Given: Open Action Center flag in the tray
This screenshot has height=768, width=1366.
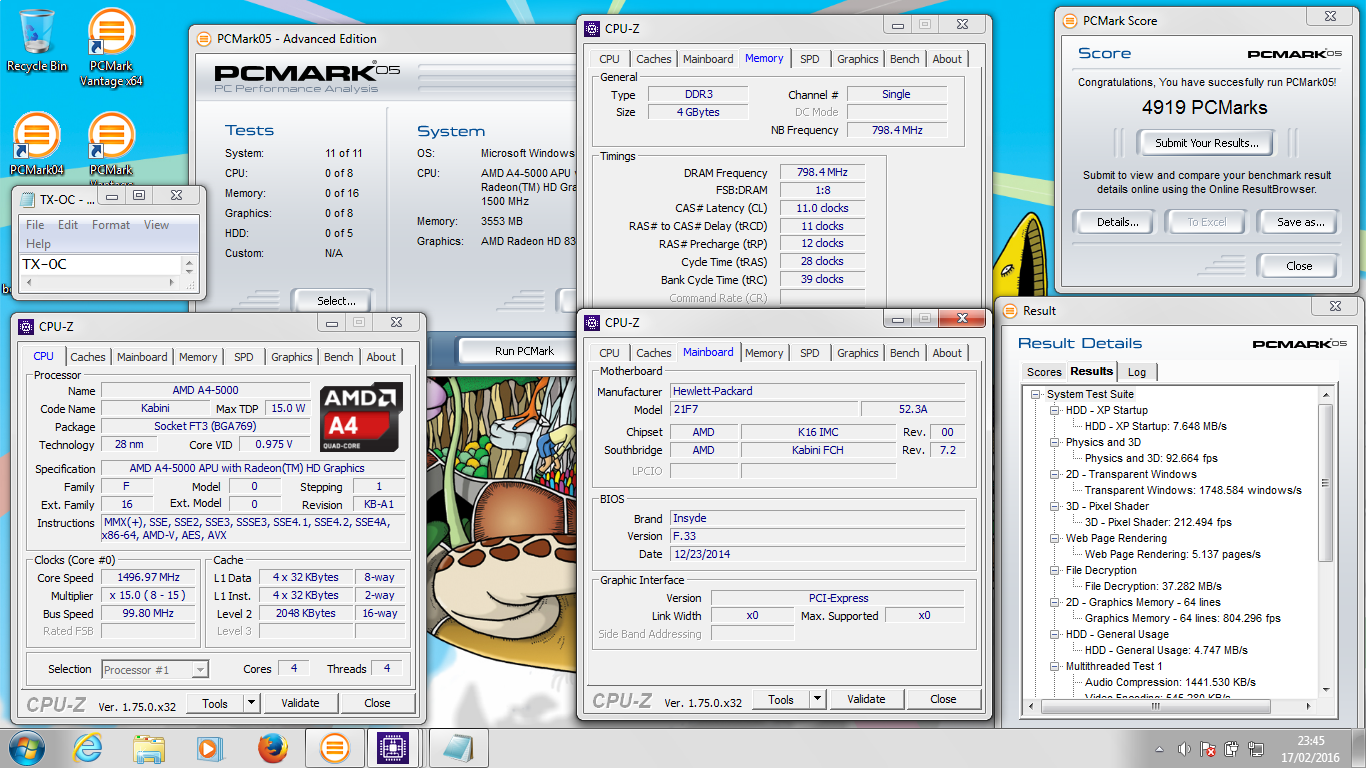Looking at the screenshot, I should (1208, 749).
